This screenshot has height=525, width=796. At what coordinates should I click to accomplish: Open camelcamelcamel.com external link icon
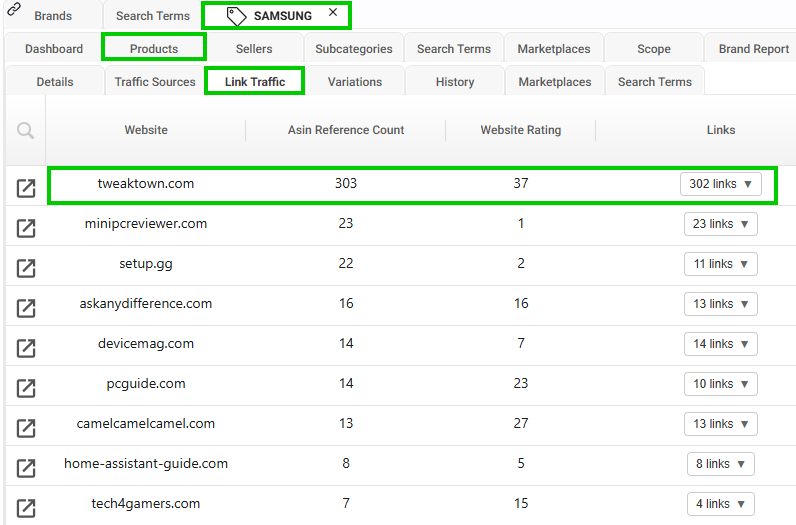coord(26,428)
